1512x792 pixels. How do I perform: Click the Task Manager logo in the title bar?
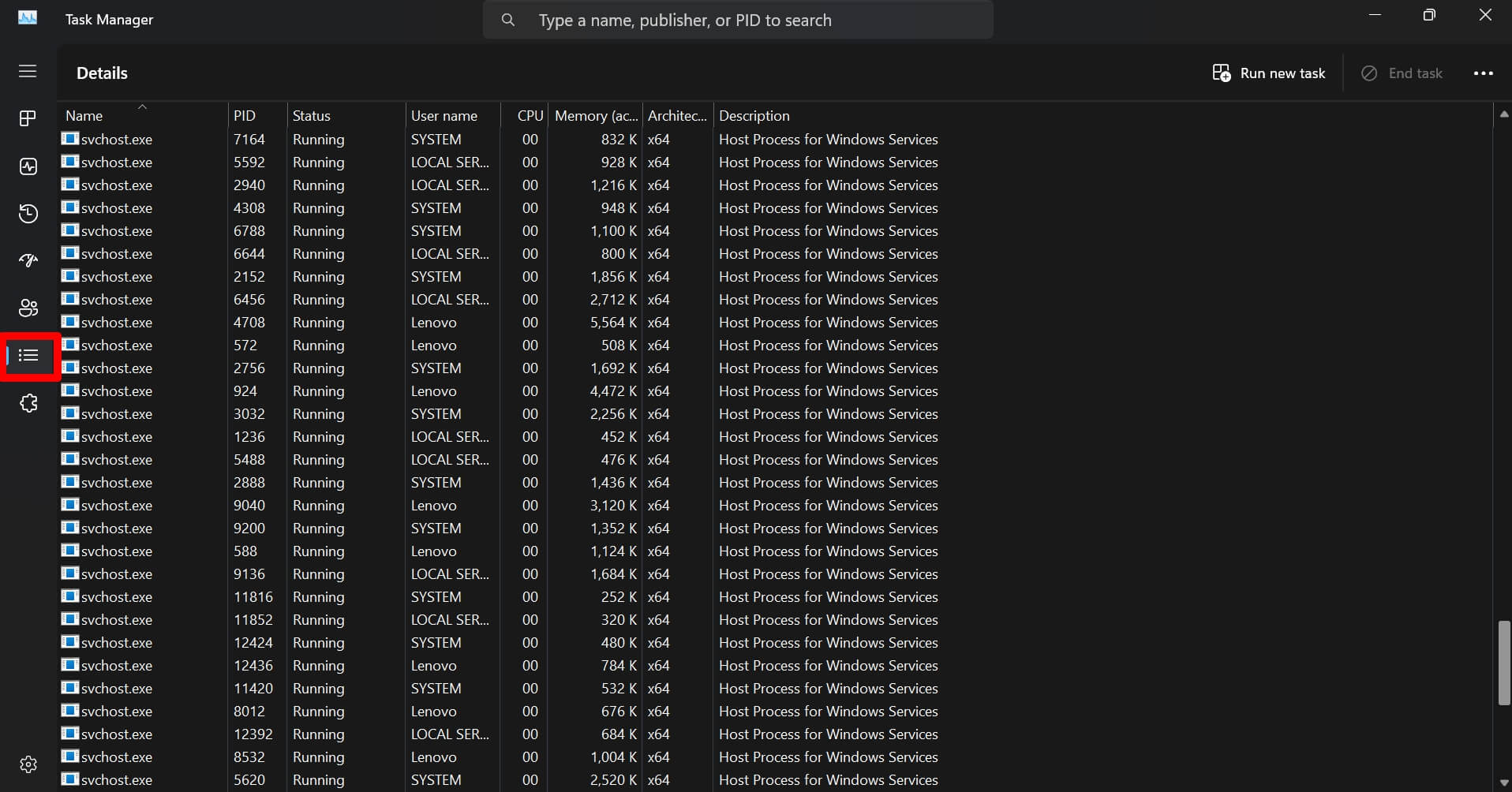pos(27,17)
